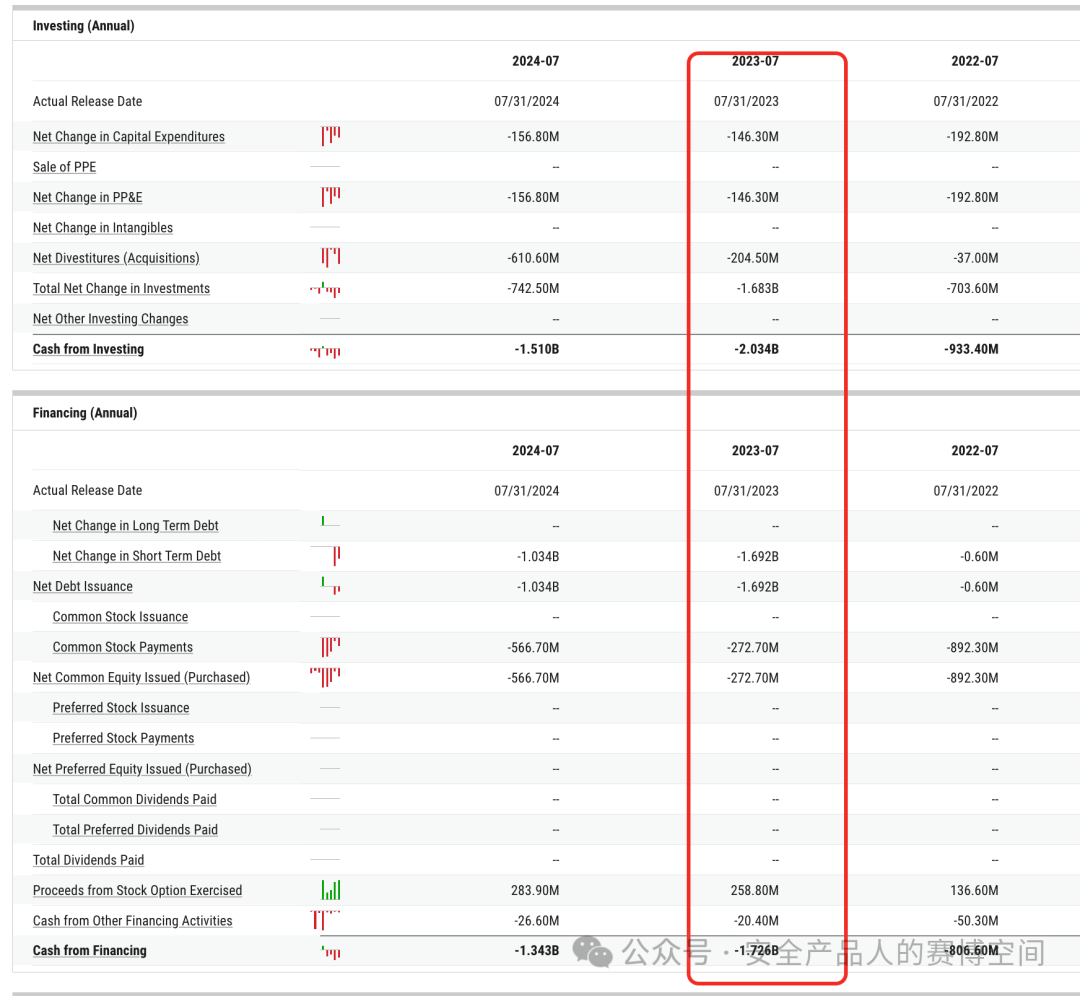Open the Net Debt Issuance sparkline chart

tap(331, 586)
